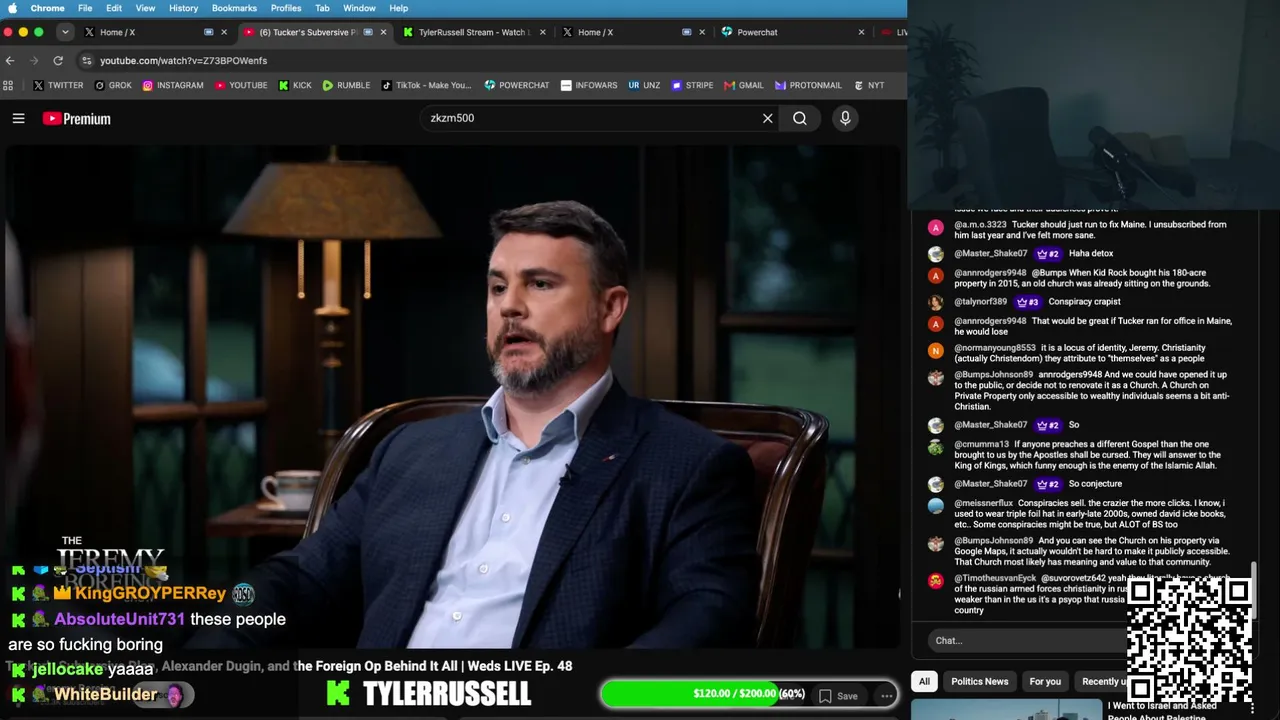
Task: Open the INFOWARS bookmark
Action: [589, 86]
